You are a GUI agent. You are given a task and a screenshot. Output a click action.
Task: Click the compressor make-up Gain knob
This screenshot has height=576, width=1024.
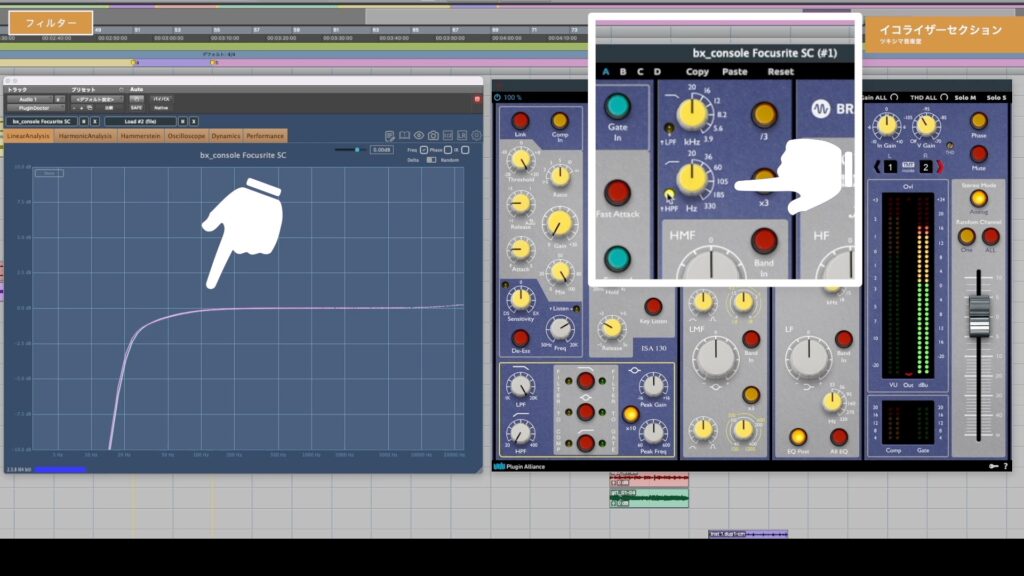[x=560, y=225]
